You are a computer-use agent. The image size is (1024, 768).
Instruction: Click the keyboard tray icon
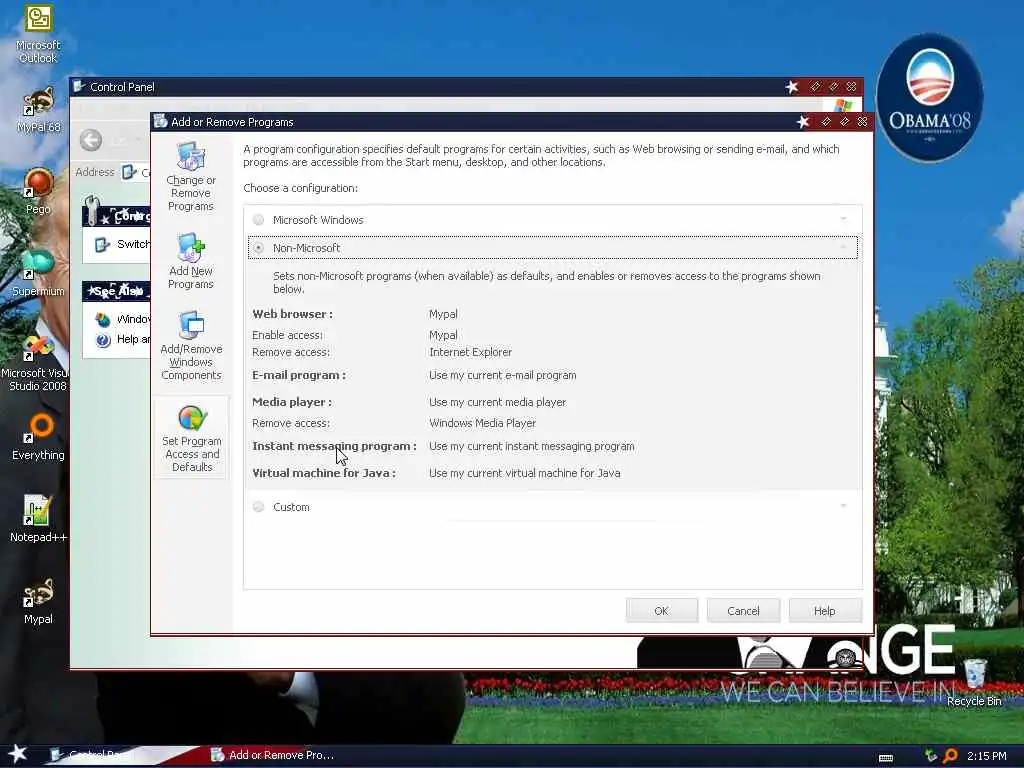tap(886, 758)
